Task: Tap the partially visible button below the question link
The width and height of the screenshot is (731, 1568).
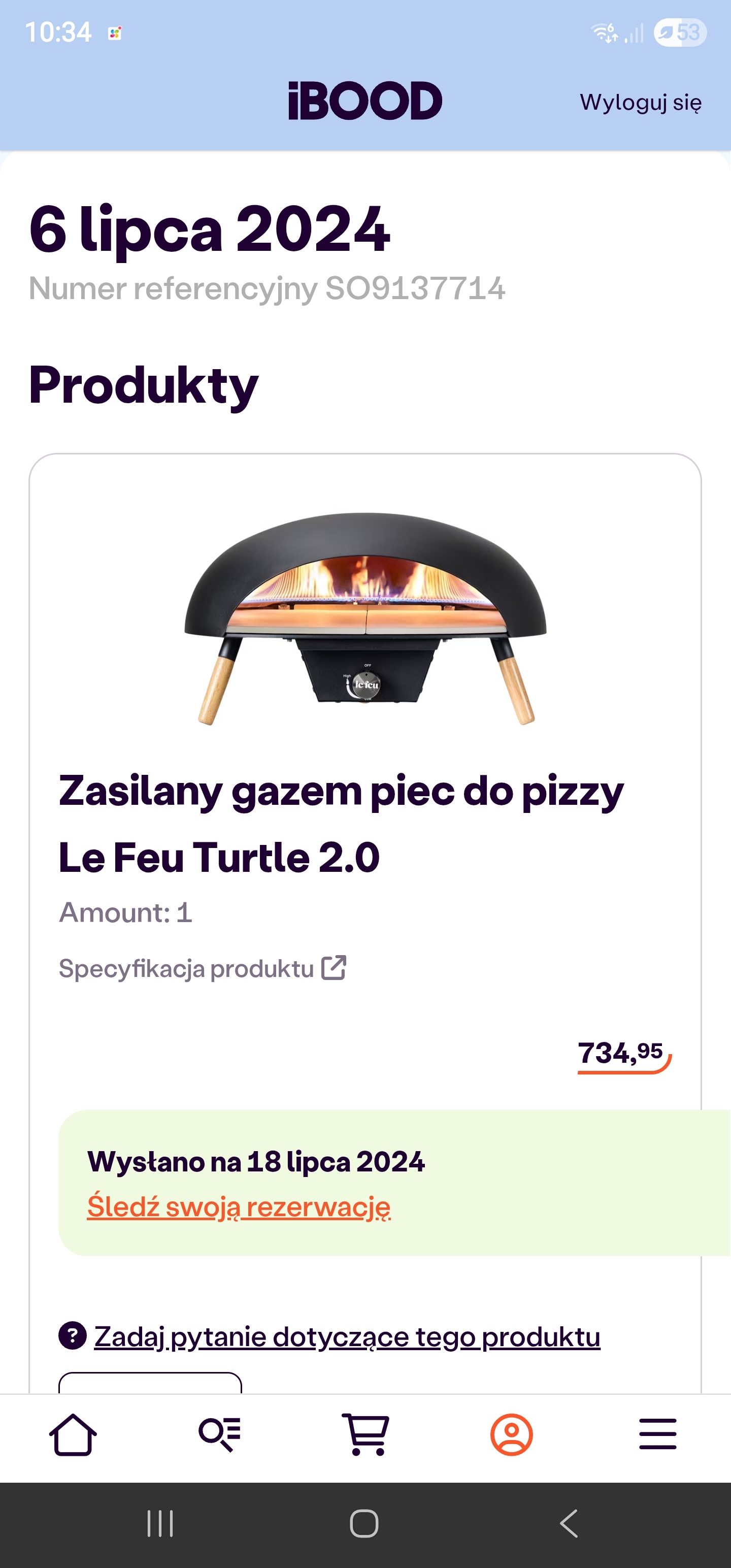Action: [150, 1383]
